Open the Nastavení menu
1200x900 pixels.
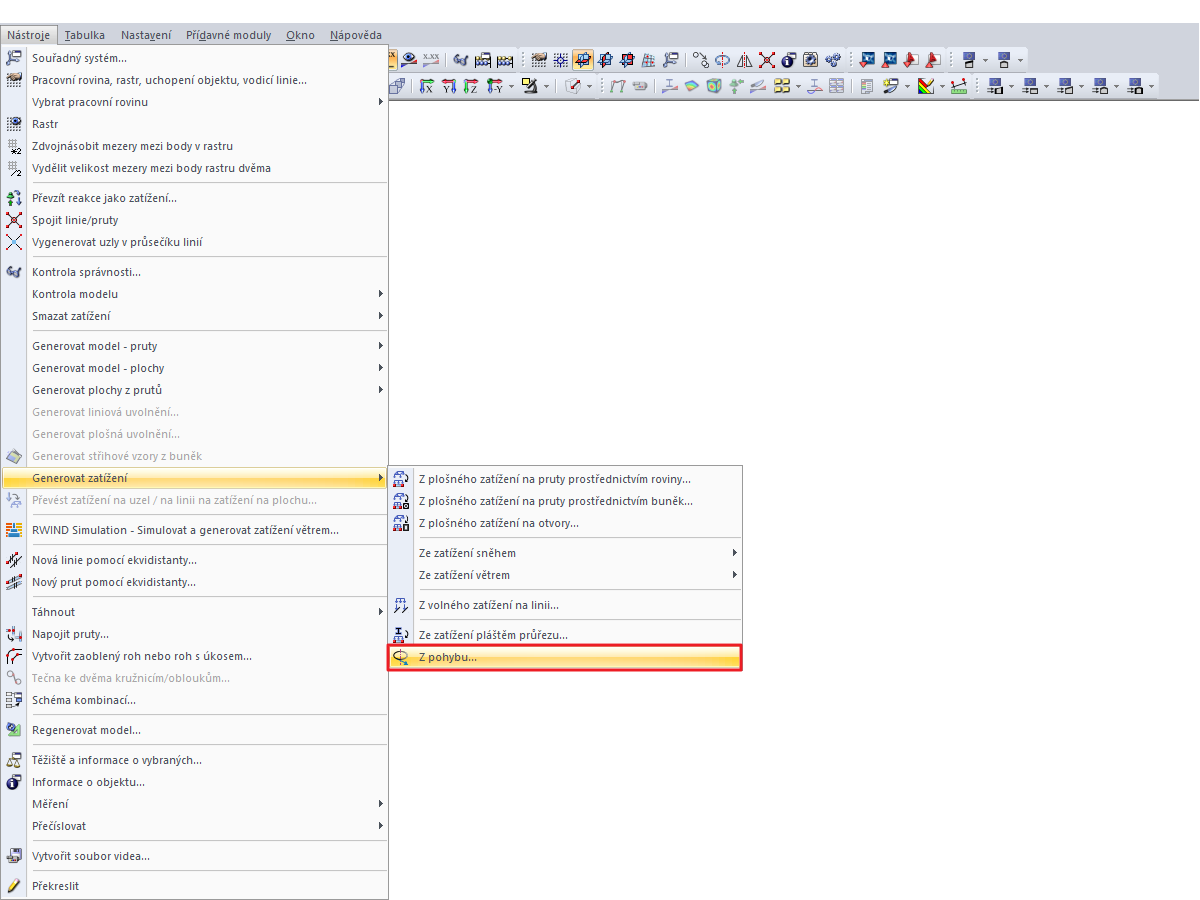point(146,35)
